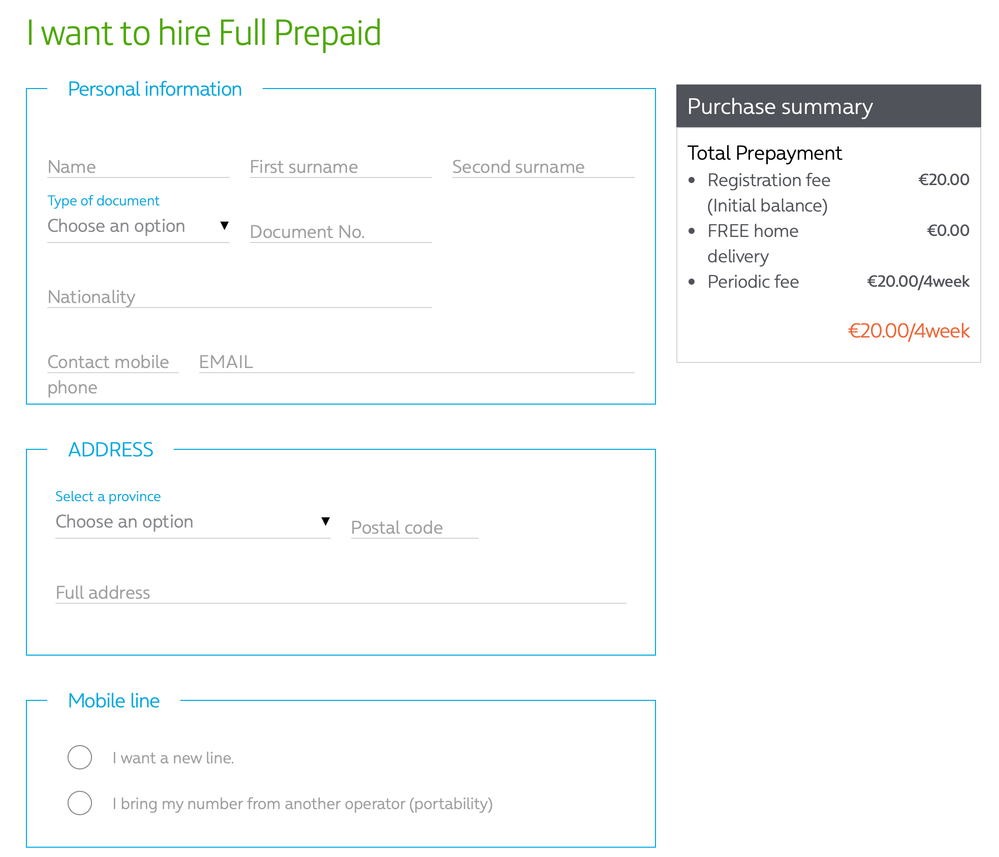Image resolution: width=999 pixels, height=857 pixels.
Task: Select the Second surname field
Action: coord(542,167)
